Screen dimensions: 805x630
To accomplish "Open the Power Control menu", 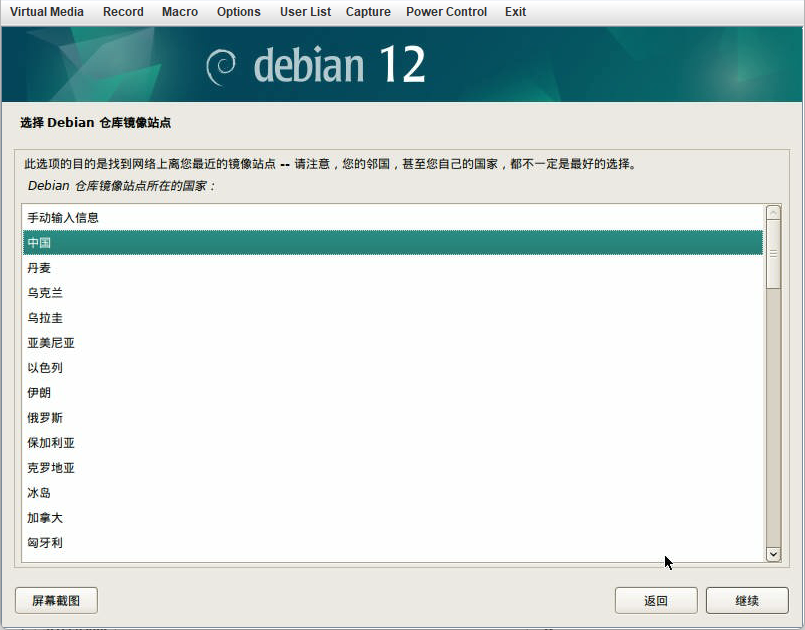I will [446, 12].
